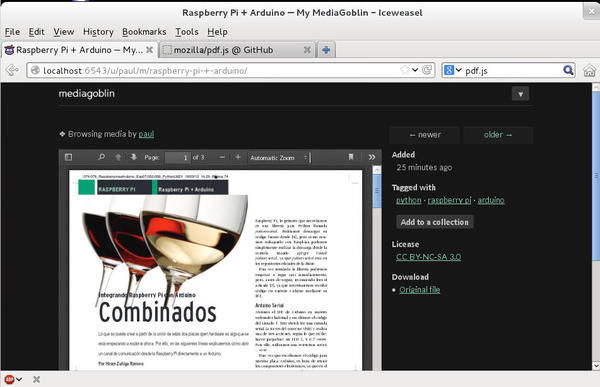Zoom out with the minus icon
This screenshot has height=387, width=600.
(222, 157)
